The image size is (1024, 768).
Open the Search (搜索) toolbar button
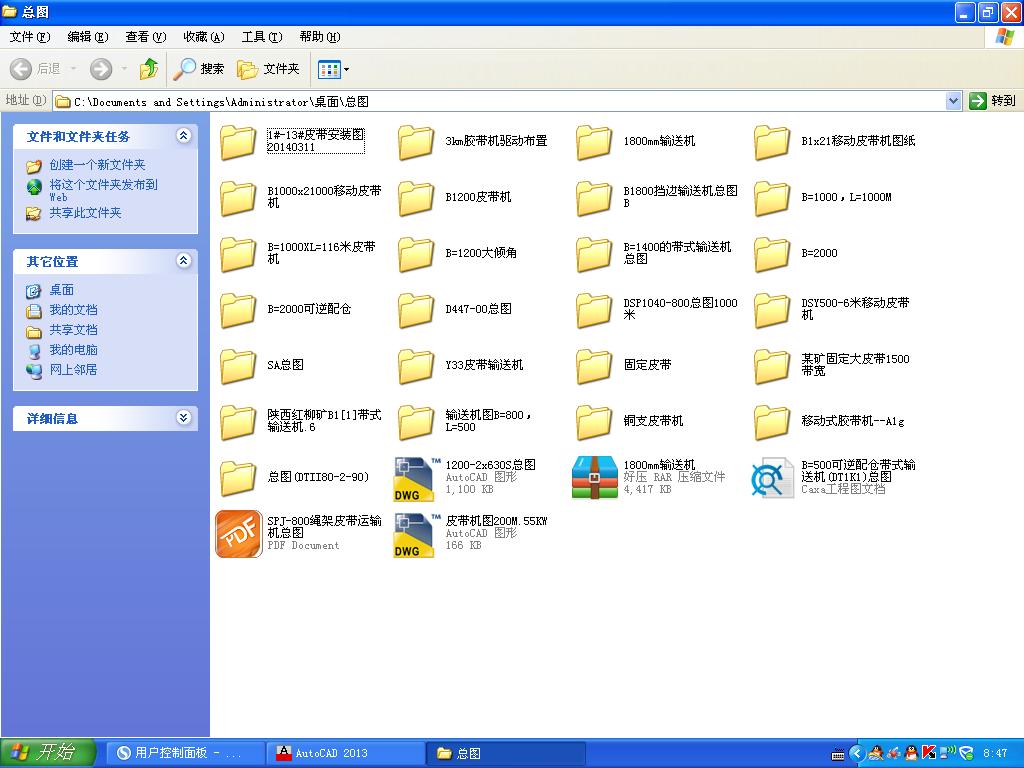click(x=198, y=69)
